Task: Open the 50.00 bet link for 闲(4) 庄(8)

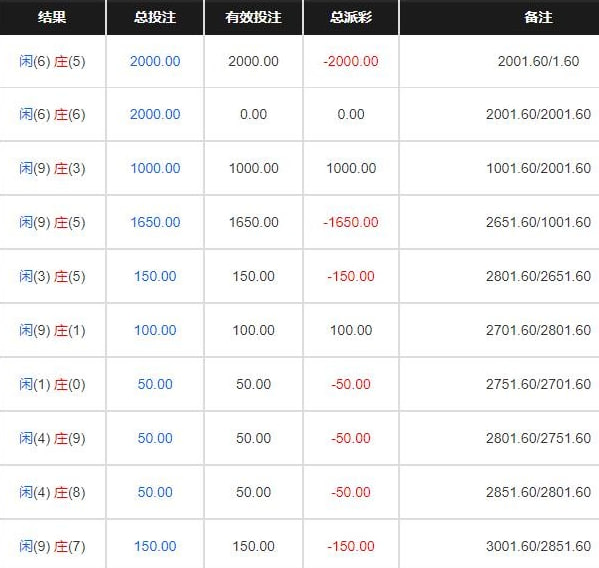Action: tap(155, 492)
